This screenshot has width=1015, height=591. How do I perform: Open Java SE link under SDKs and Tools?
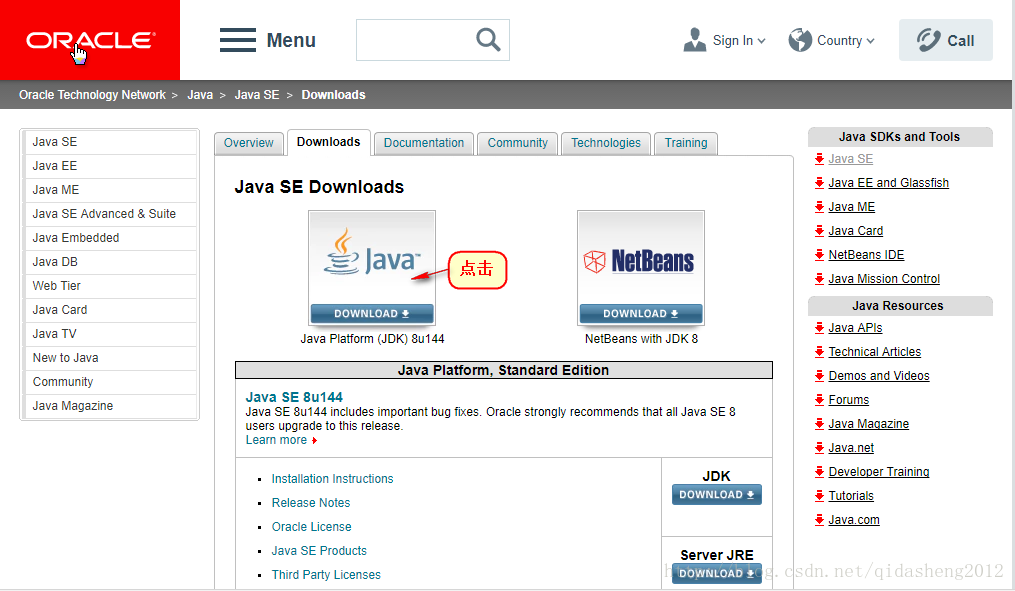click(851, 159)
